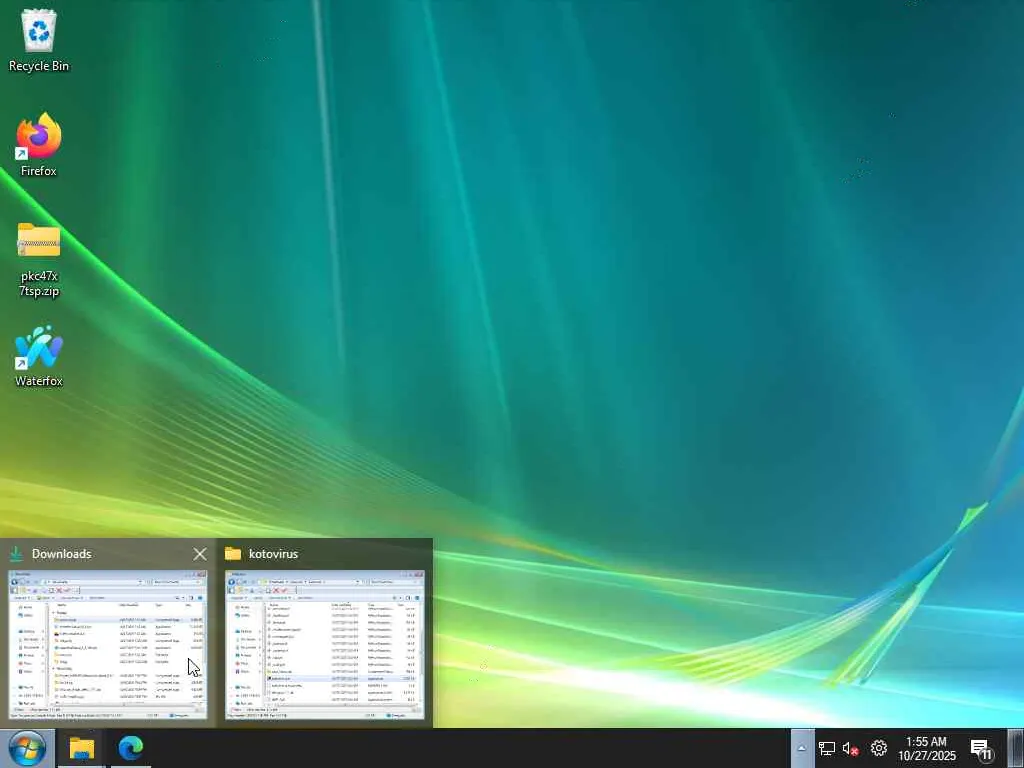The width and height of the screenshot is (1024, 768).
Task: Click the File Explorer taskbar icon
Action: coord(82,748)
